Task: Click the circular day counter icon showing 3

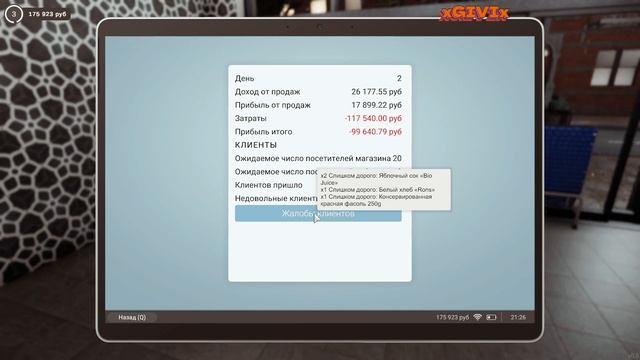Action: 14,14
